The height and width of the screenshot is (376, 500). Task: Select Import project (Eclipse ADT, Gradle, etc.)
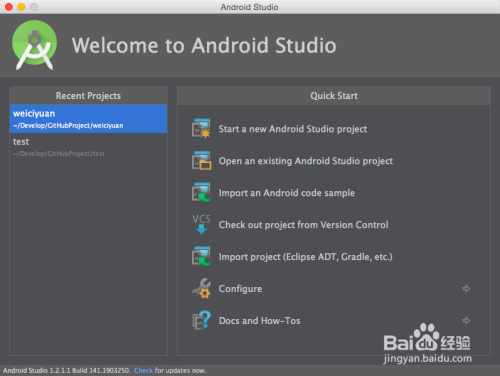305,257
